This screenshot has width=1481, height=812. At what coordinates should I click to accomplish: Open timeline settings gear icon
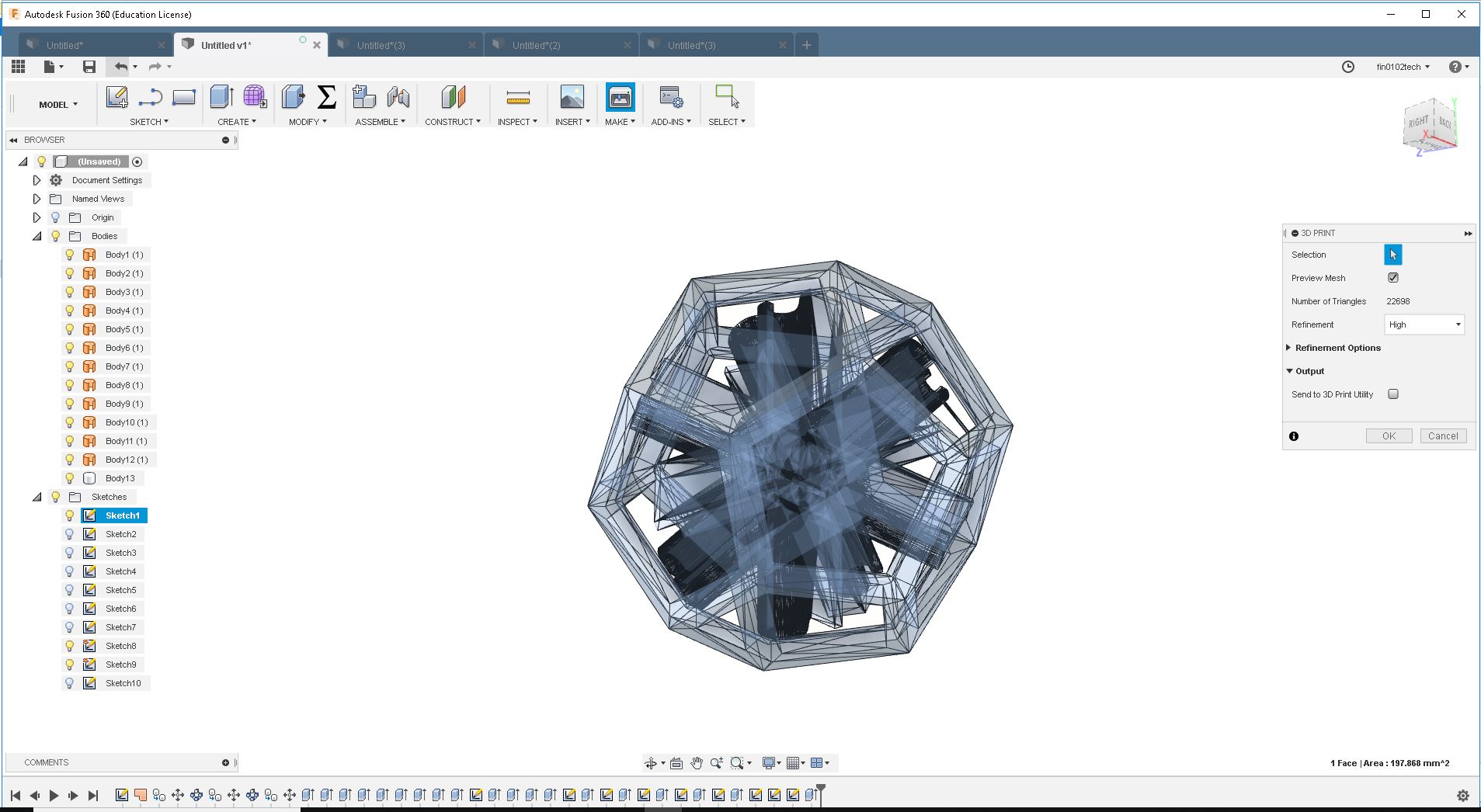coord(1463,796)
